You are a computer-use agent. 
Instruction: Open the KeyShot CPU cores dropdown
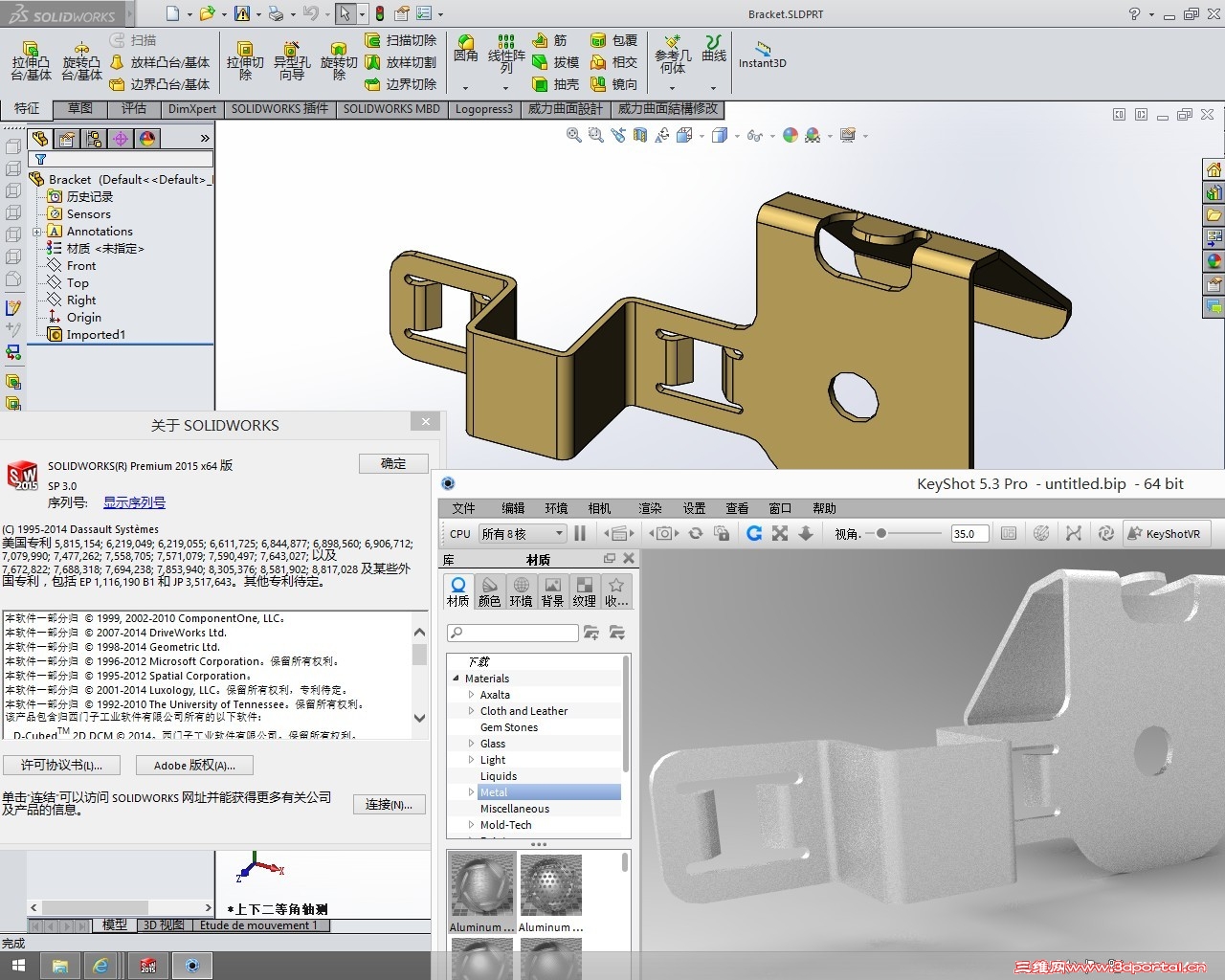pyautogui.click(x=523, y=533)
